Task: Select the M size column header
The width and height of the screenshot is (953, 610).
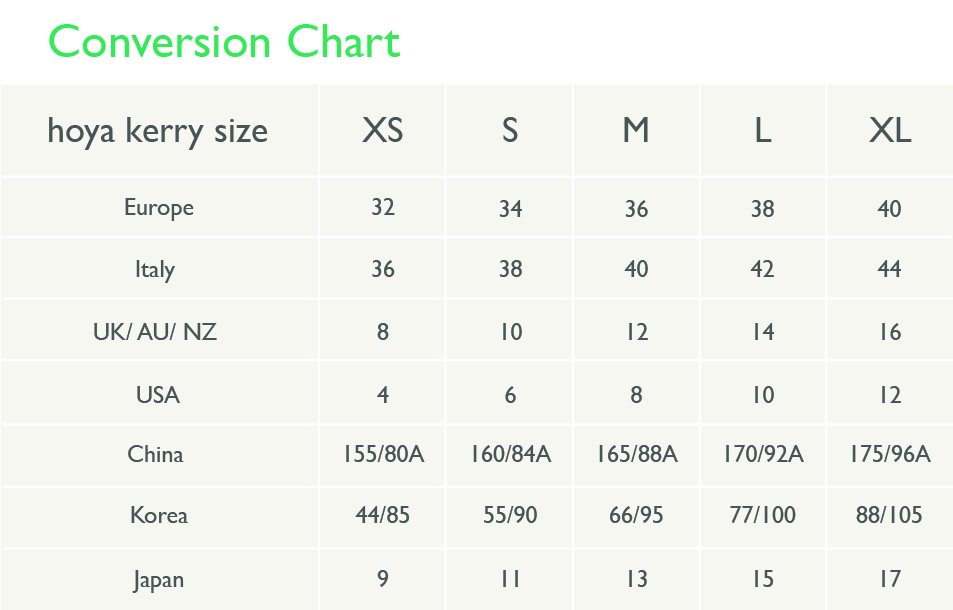Action: click(636, 130)
